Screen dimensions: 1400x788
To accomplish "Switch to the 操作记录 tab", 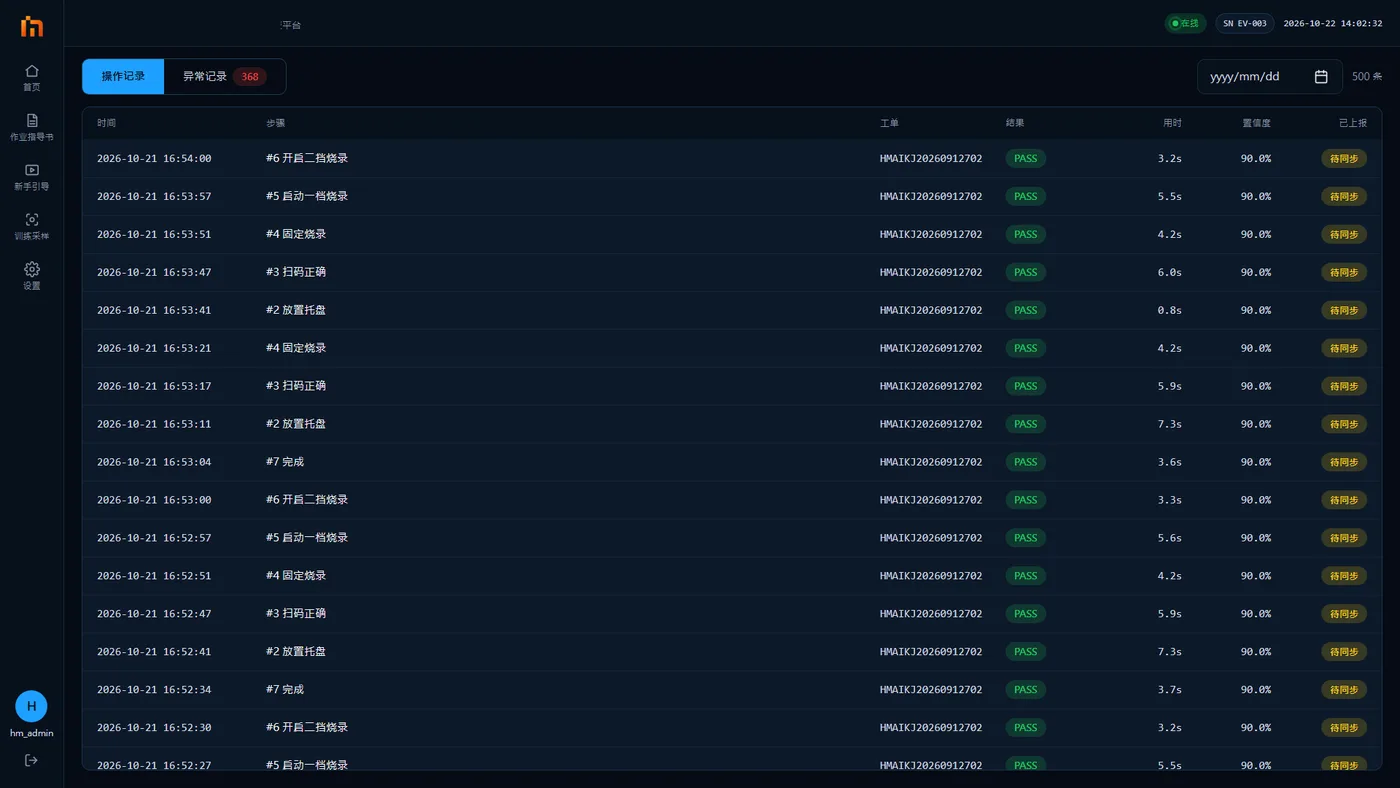I will coord(123,76).
